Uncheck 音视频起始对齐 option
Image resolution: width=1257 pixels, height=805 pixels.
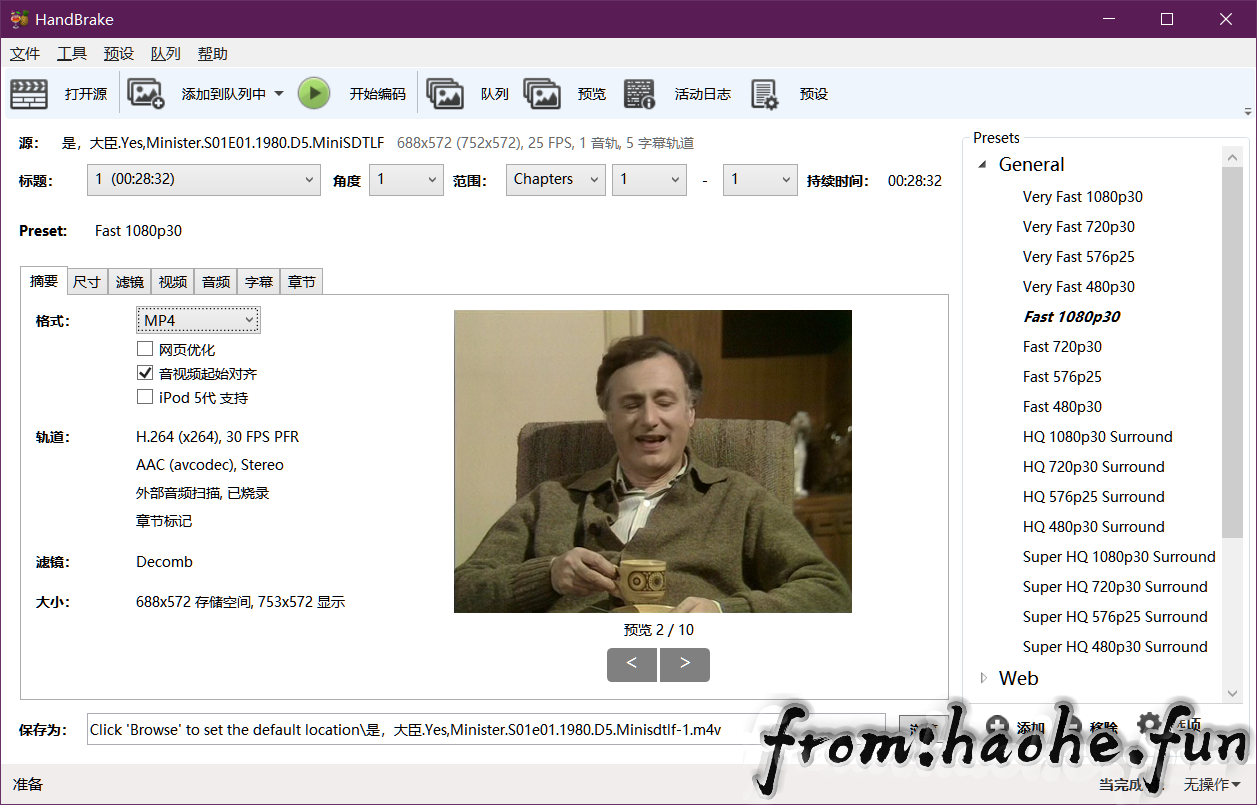(145, 374)
